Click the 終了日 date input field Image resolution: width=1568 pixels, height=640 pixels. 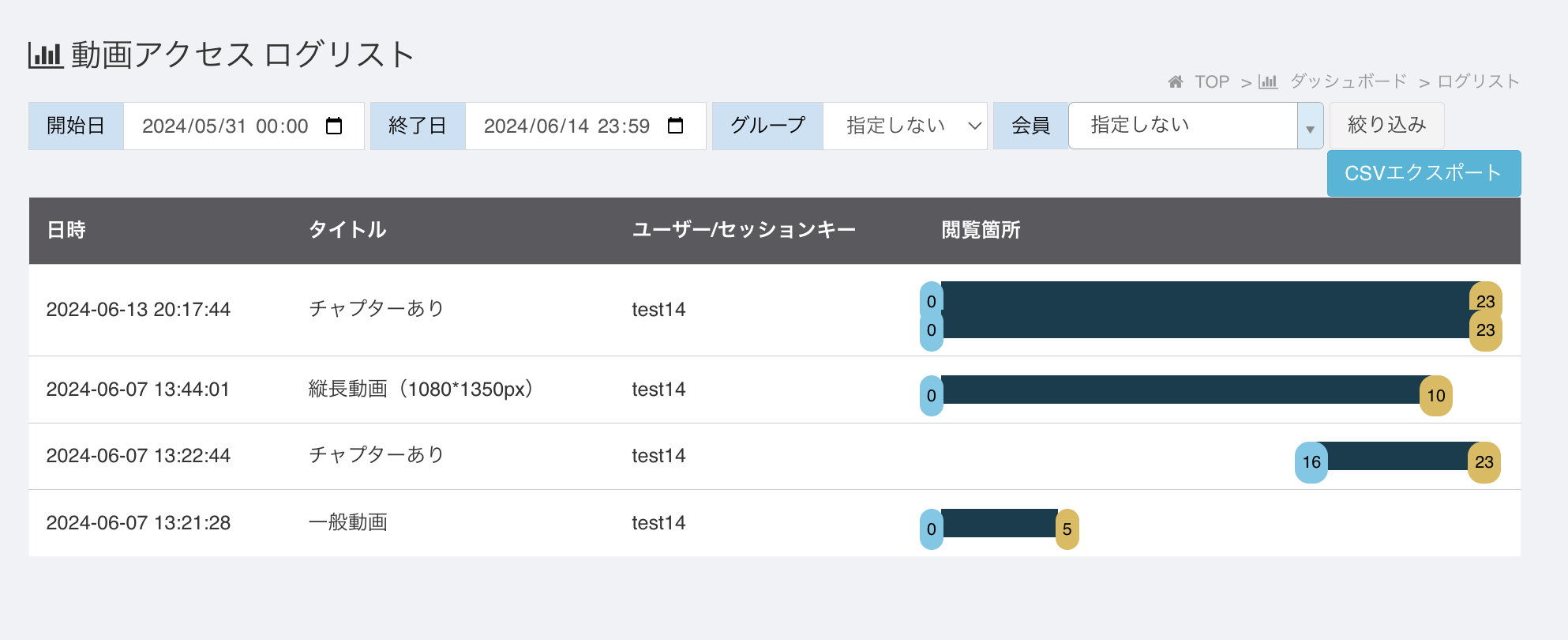pyautogui.click(x=585, y=126)
